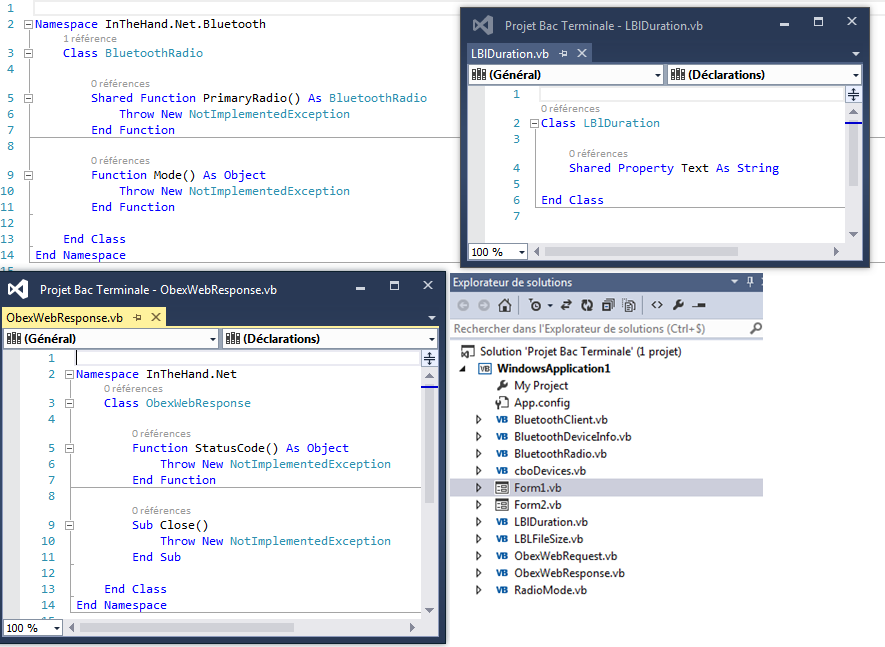Expand BluetoothDeviceInfo.vb node

[x=479, y=436]
